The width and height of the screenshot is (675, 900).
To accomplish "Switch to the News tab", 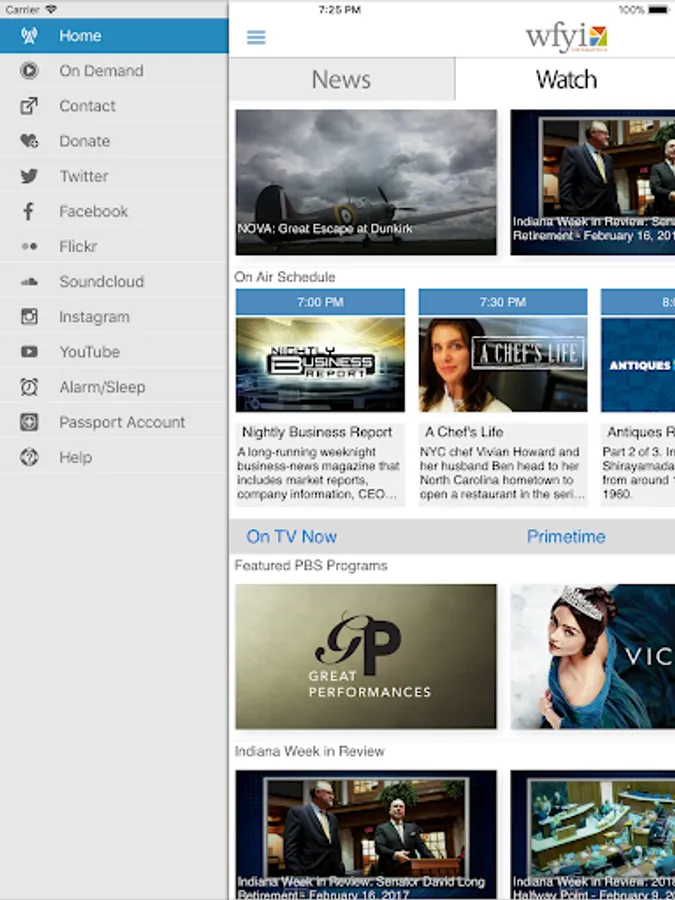I will click(x=342, y=79).
